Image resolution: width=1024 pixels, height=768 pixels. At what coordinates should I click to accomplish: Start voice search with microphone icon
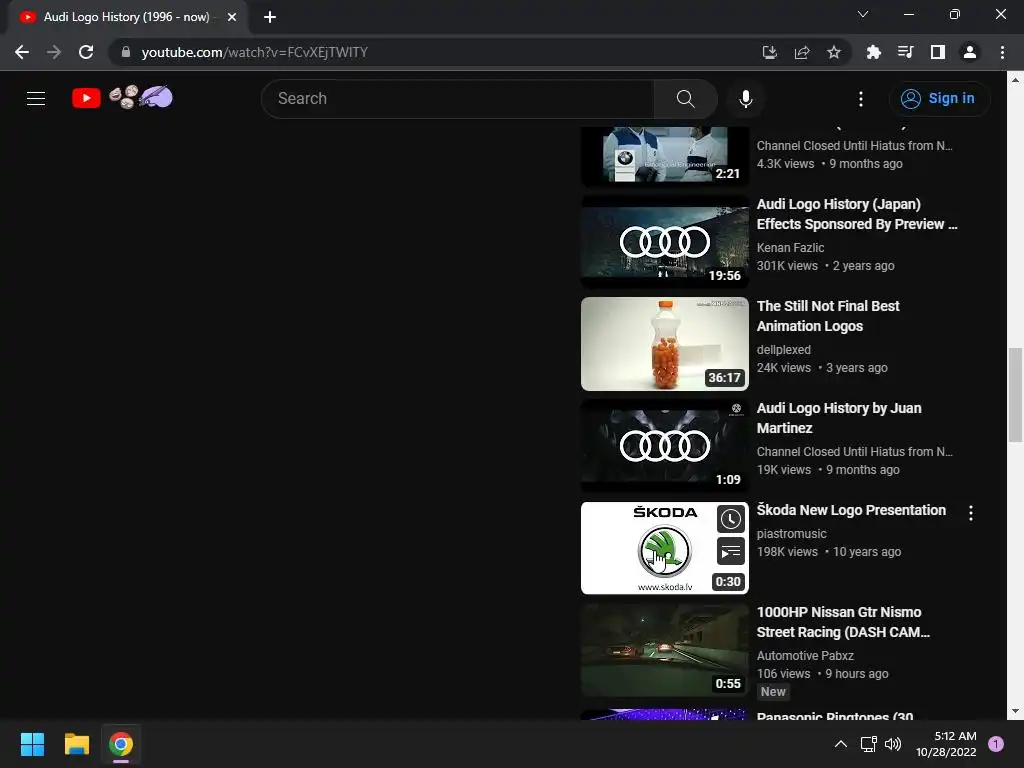tap(745, 99)
